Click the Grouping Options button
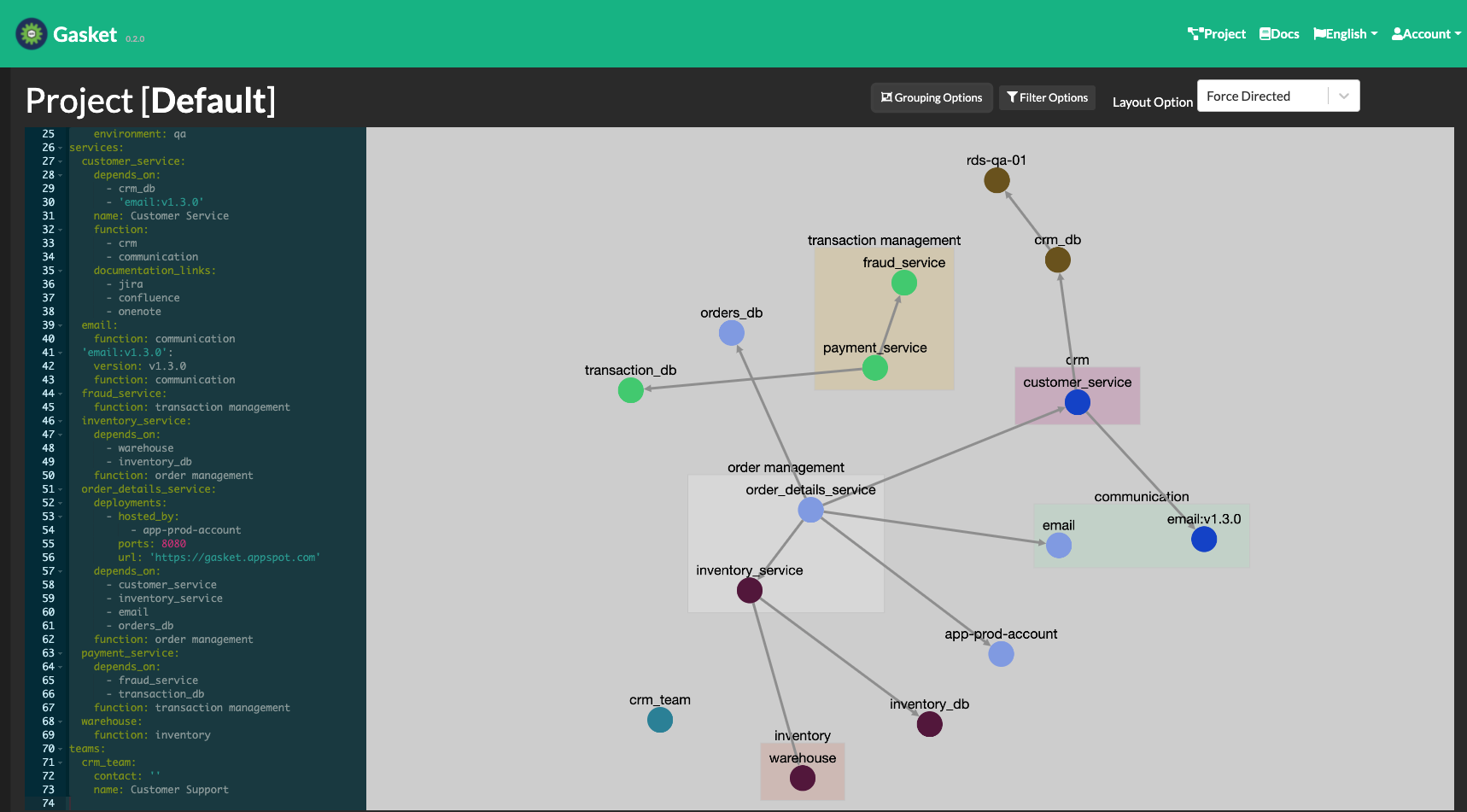 (932, 97)
